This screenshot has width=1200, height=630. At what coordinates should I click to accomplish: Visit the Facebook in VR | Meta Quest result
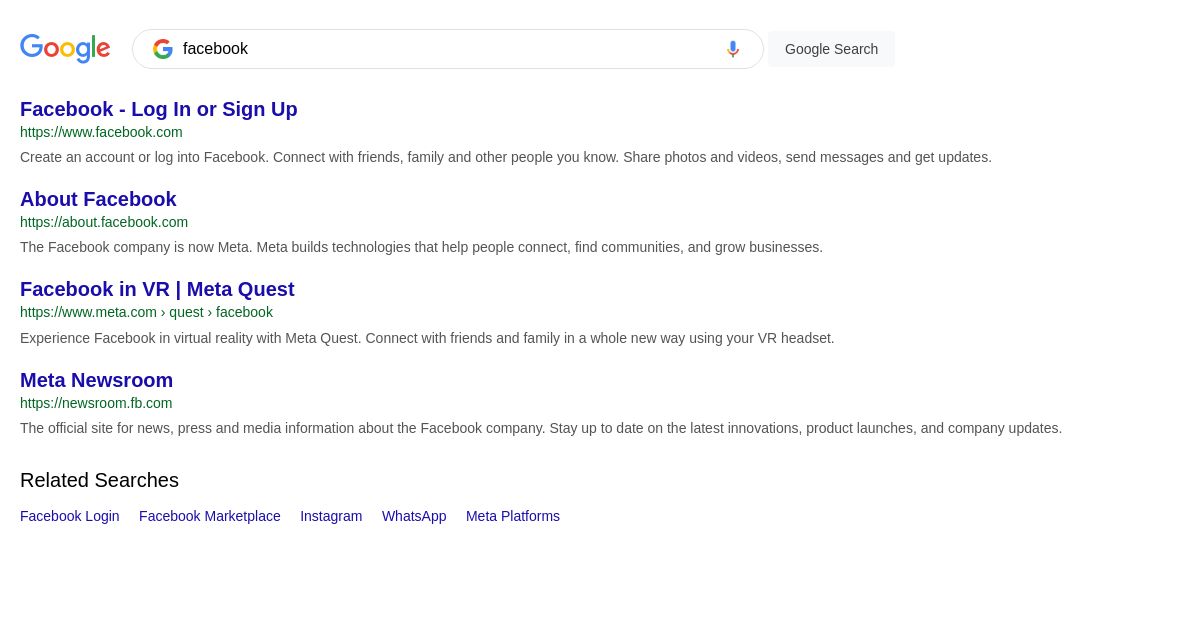157,289
